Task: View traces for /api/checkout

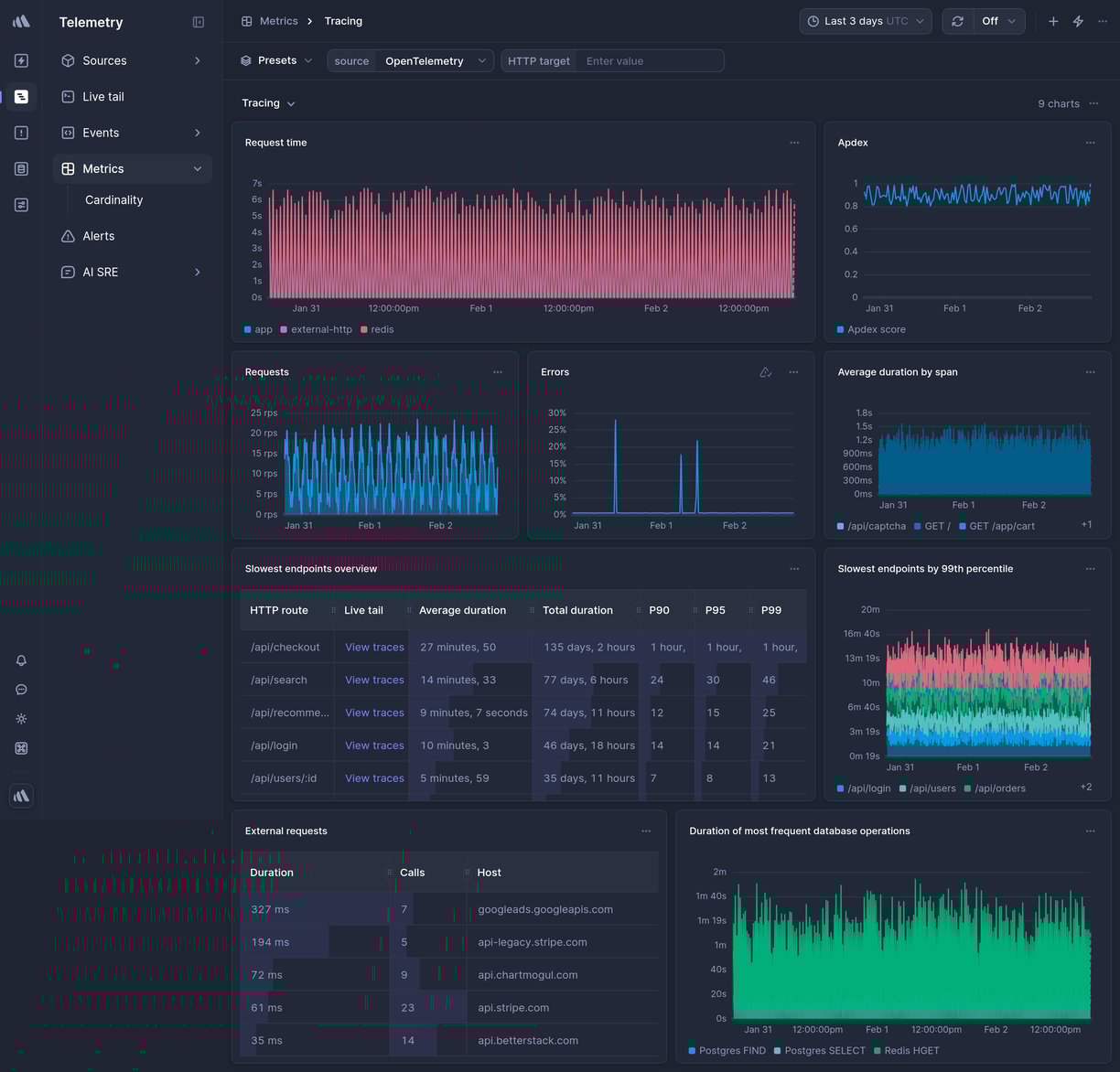Action: (373, 647)
